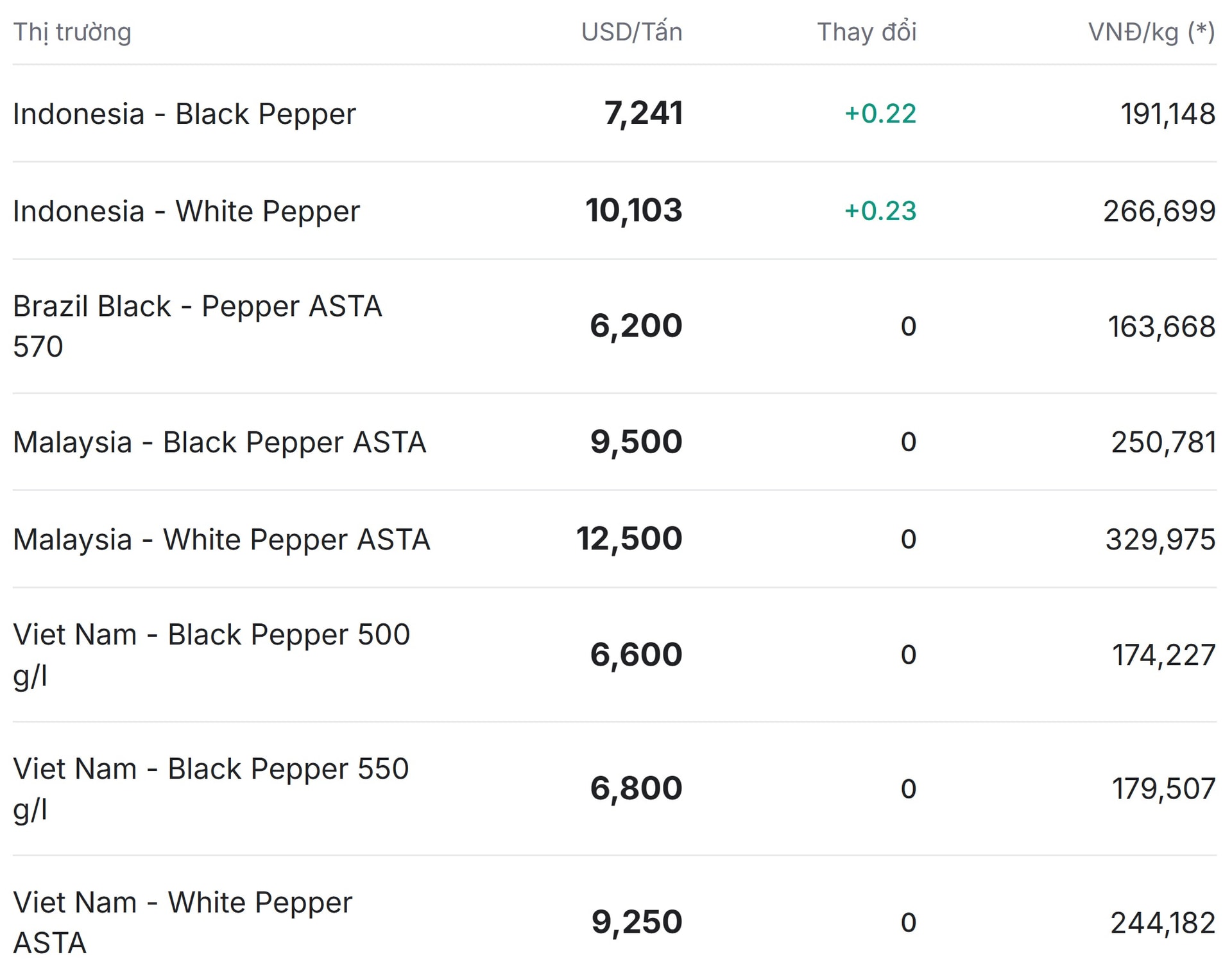The width and height of the screenshot is (1232, 959).
Task: Click the 'USD/Tấn' column header
Action: point(631,32)
